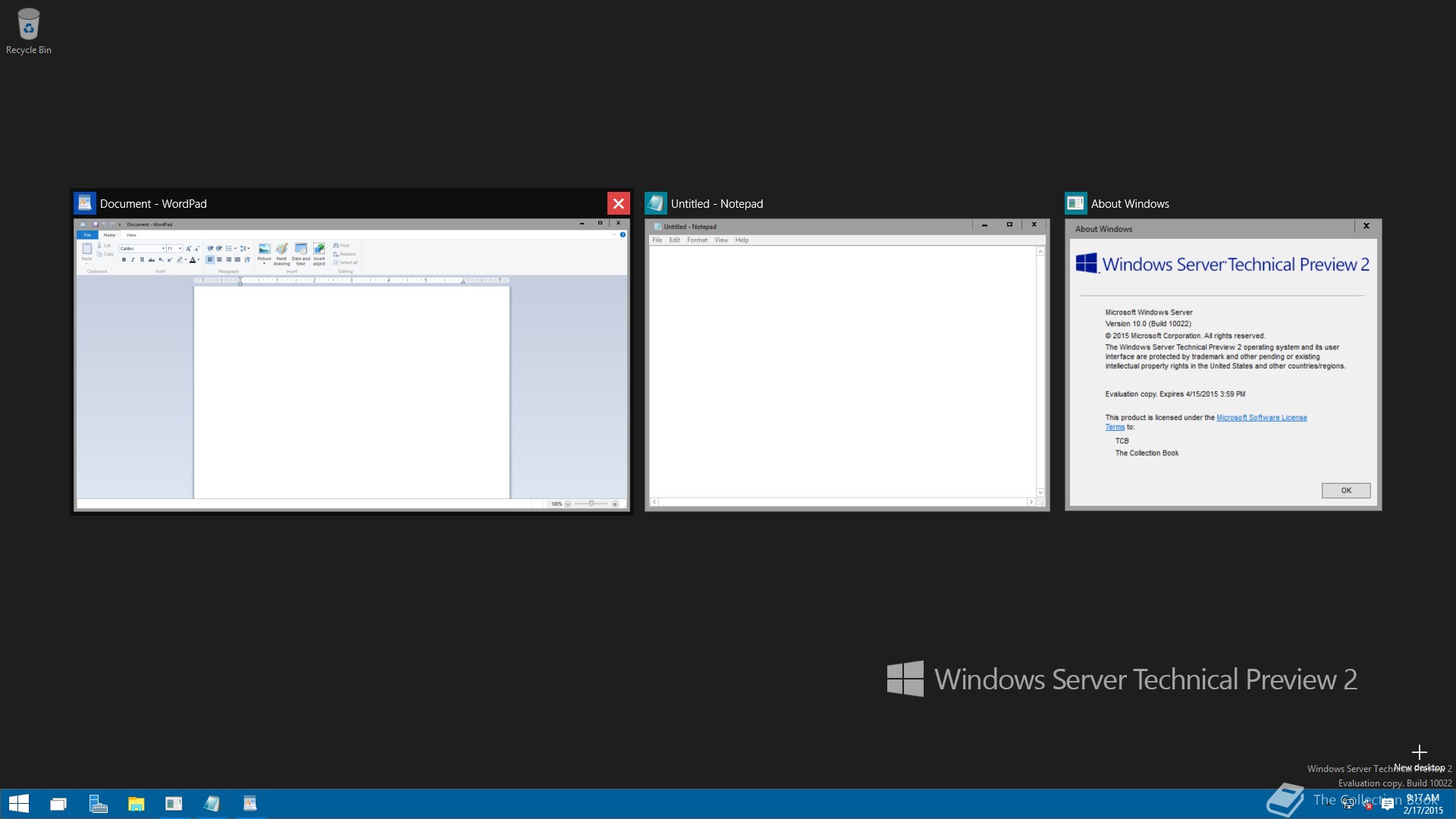Click the Notepad vertical scrollbar
The image size is (1456, 819).
click(1040, 372)
